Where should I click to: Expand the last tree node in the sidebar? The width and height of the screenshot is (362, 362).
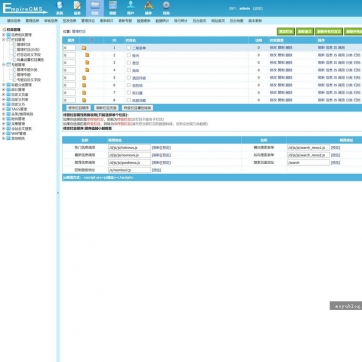[4, 138]
